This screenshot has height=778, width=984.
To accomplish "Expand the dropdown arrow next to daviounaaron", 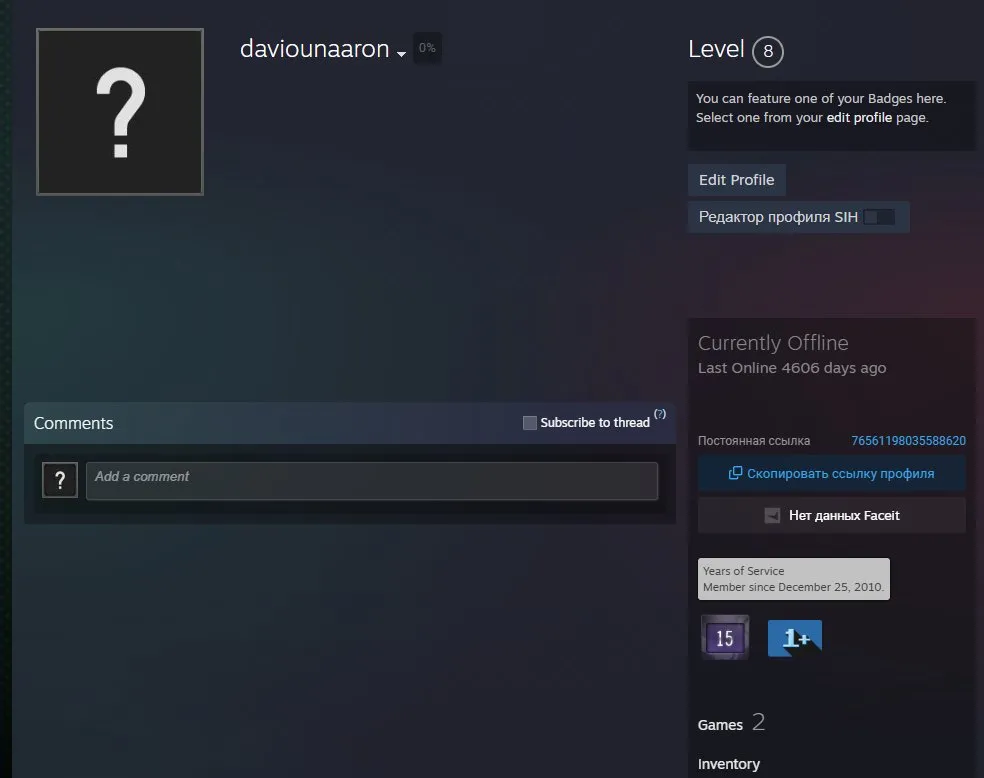I will pos(402,54).
